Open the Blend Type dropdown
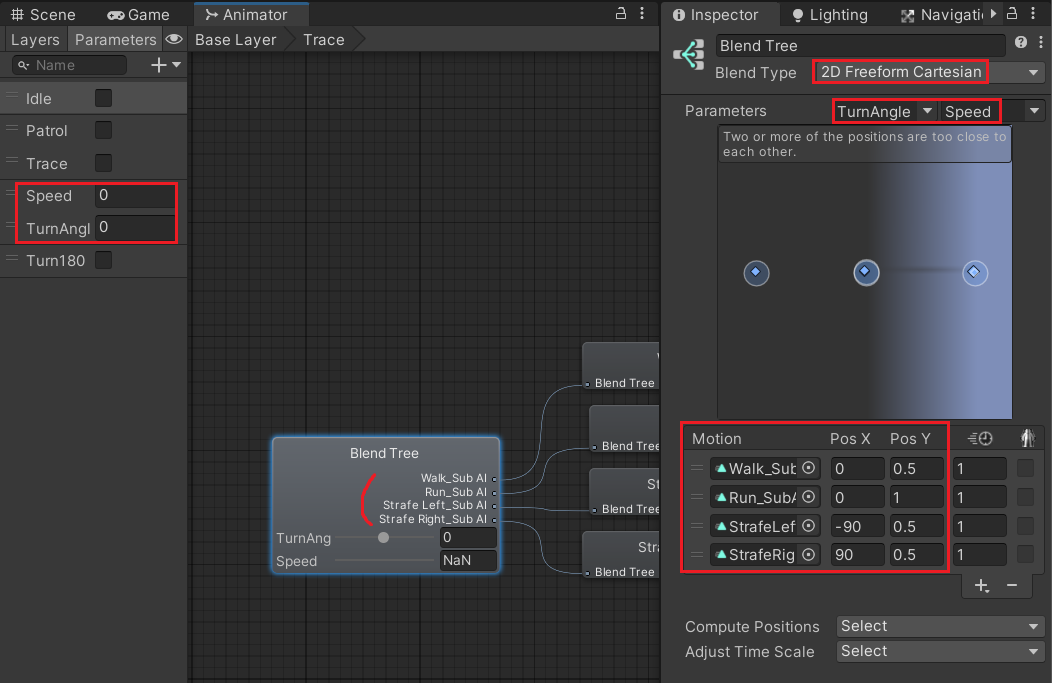 (928, 72)
